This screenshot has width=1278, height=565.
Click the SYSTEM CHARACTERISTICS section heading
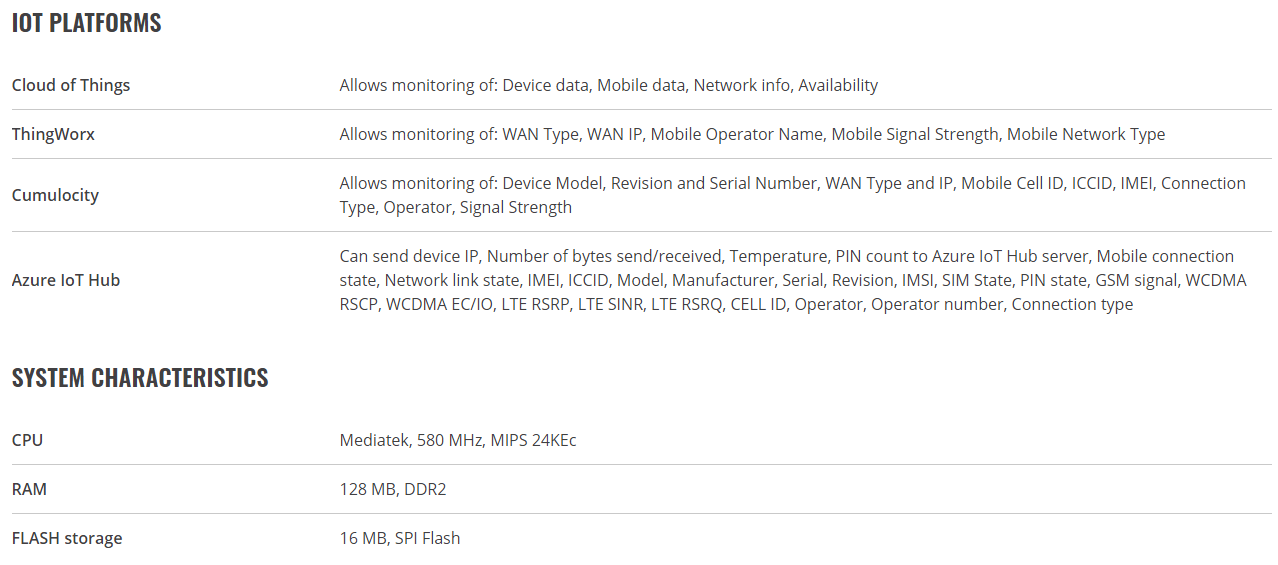[140, 378]
